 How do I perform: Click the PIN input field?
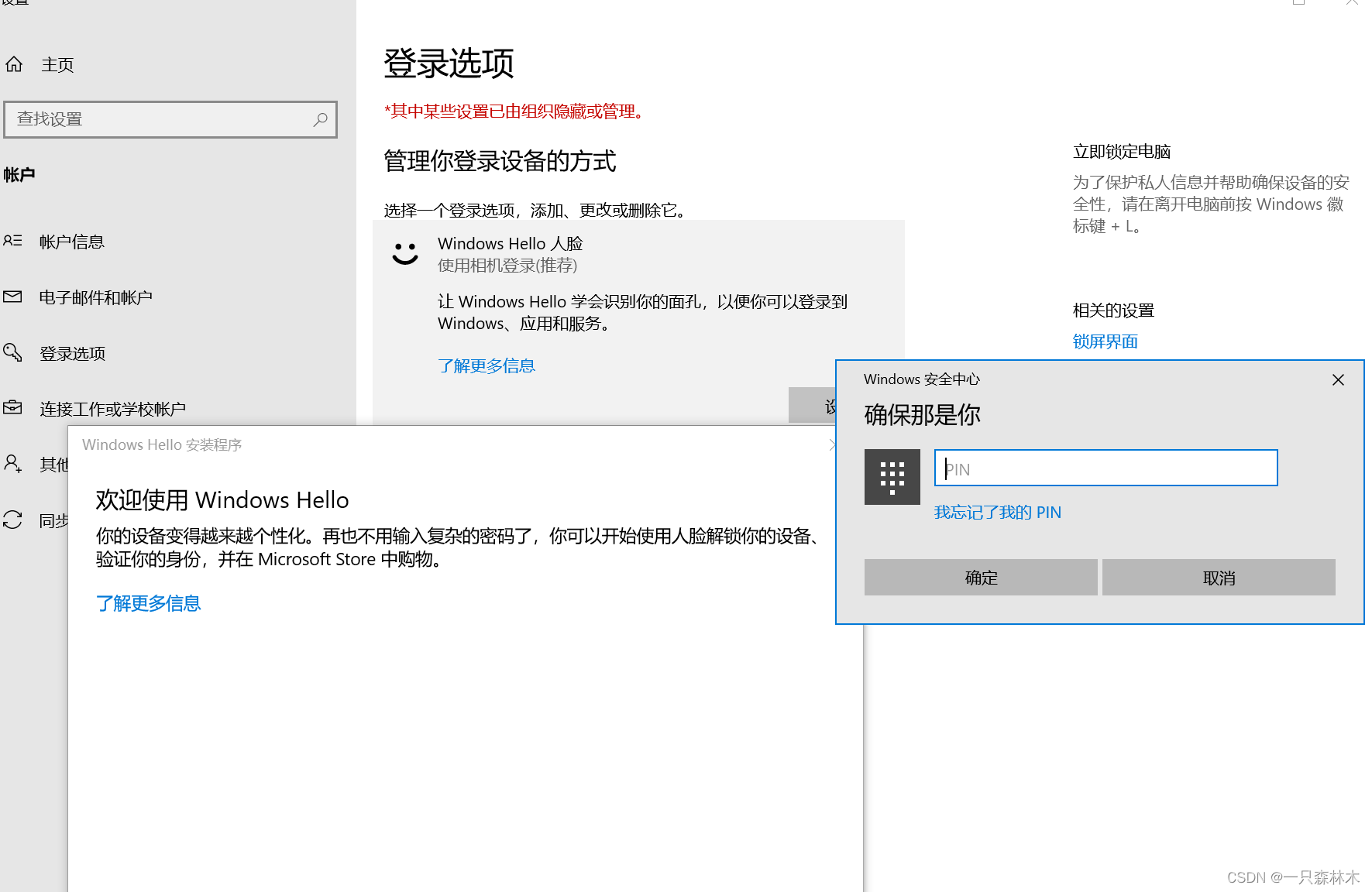(x=1106, y=468)
